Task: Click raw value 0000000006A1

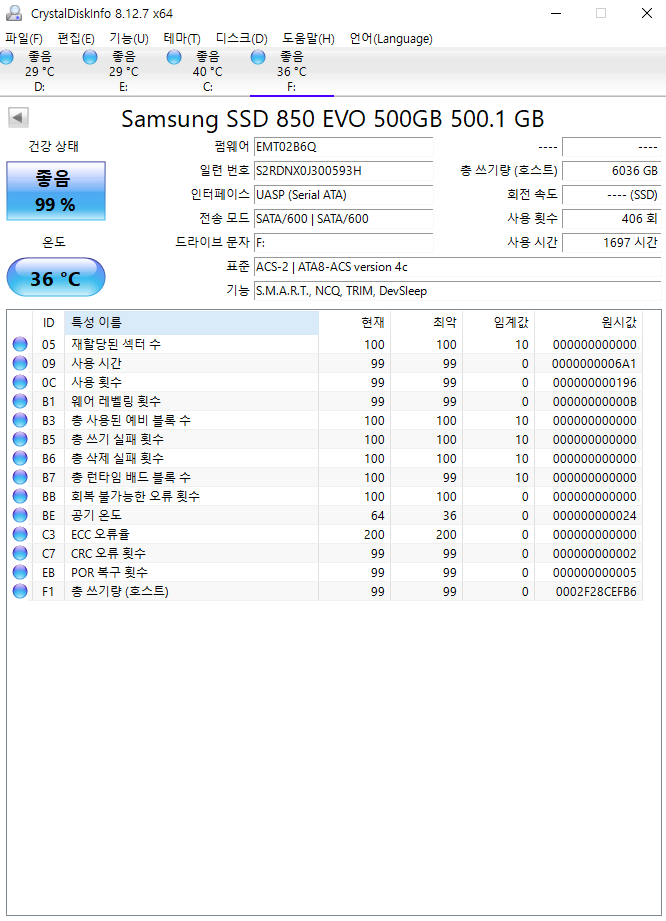Action: [594, 364]
